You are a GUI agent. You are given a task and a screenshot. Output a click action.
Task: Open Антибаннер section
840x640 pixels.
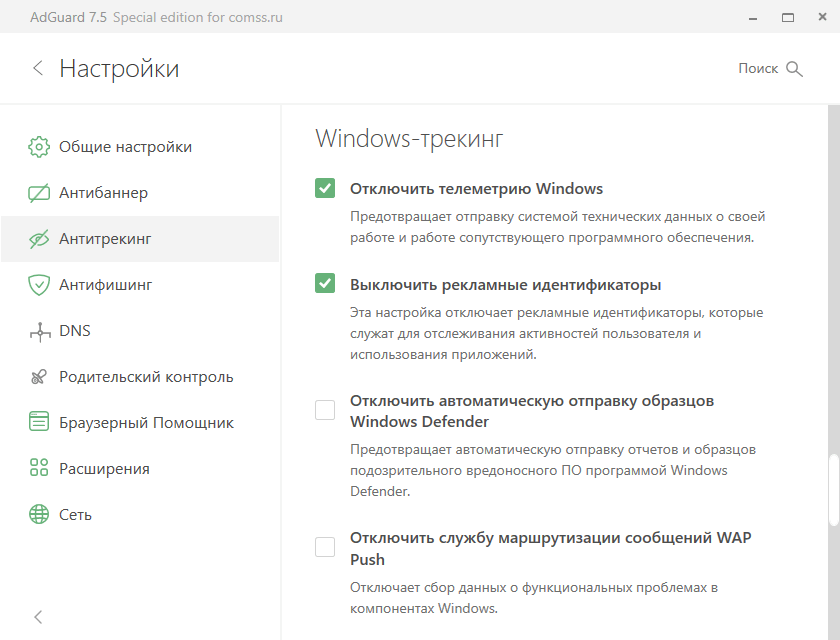click(140, 193)
